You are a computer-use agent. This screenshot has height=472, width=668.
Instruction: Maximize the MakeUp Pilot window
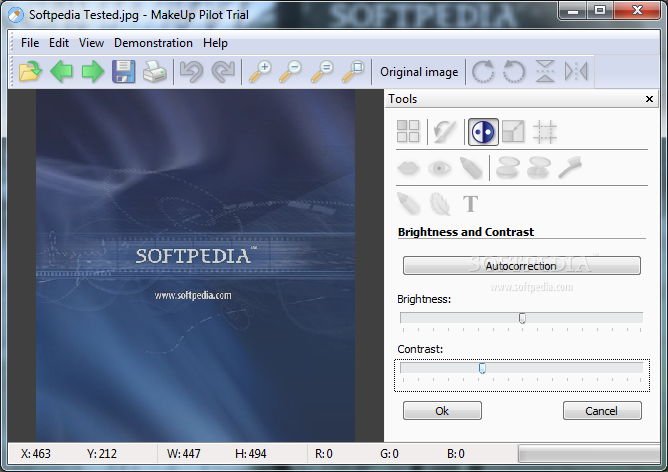(x=600, y=11)
